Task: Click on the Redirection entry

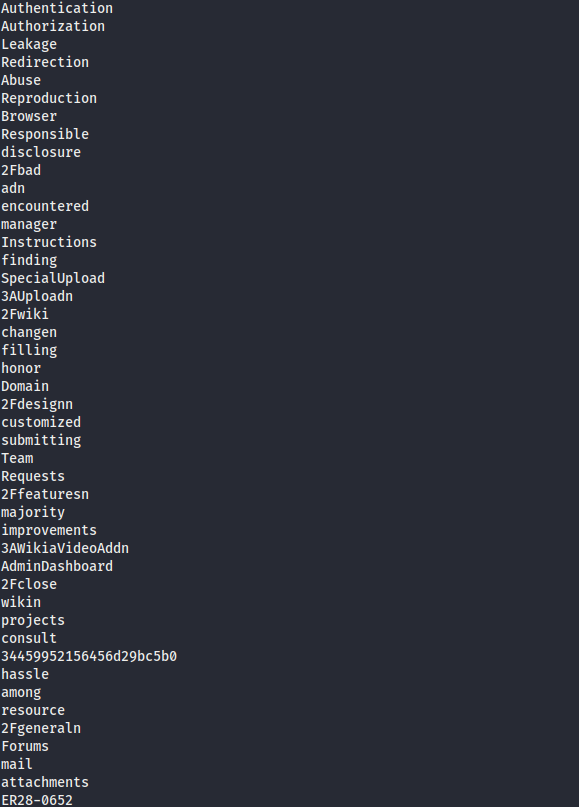Action: [x=45, y=62]
